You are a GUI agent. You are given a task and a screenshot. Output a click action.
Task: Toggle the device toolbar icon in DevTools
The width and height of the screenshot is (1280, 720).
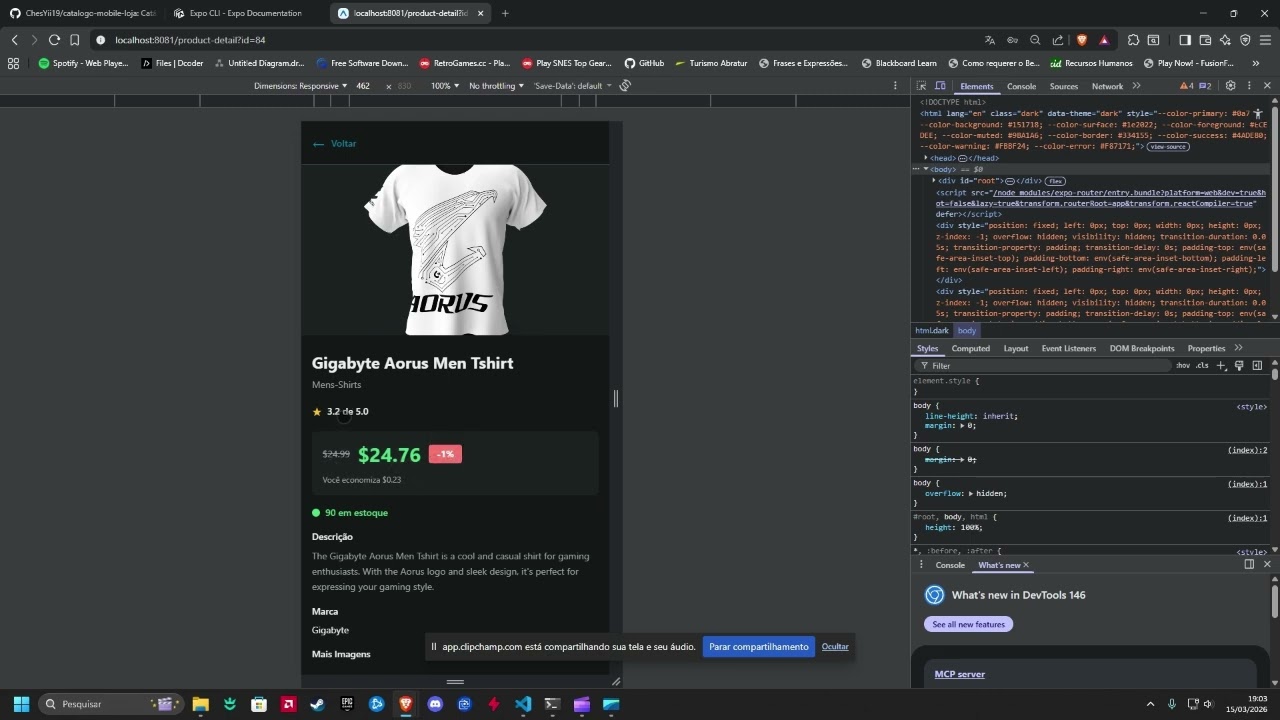pyautogui.click(x=940, y=86)
